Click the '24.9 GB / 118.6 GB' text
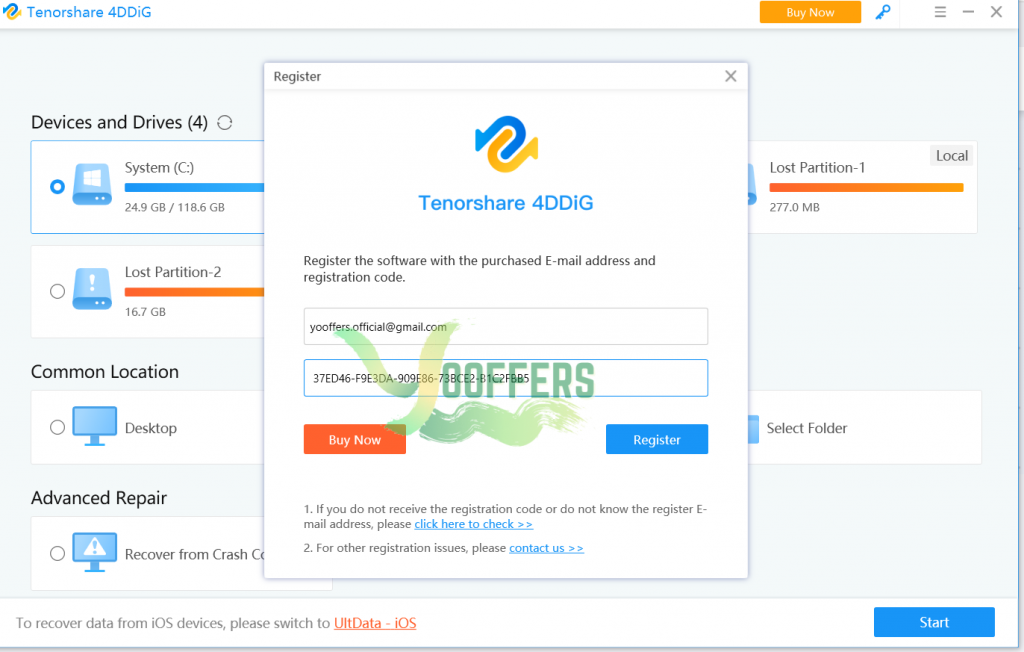Viewport: 1024px width, 652px height. pos(174,208)
